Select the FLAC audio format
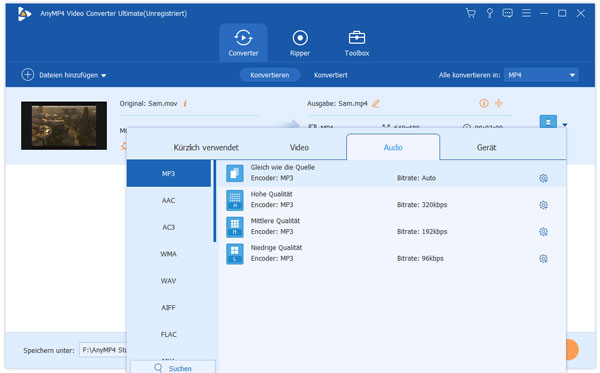Image resolution: width=600 pixels, height=373 pixels. coord(169,334)
